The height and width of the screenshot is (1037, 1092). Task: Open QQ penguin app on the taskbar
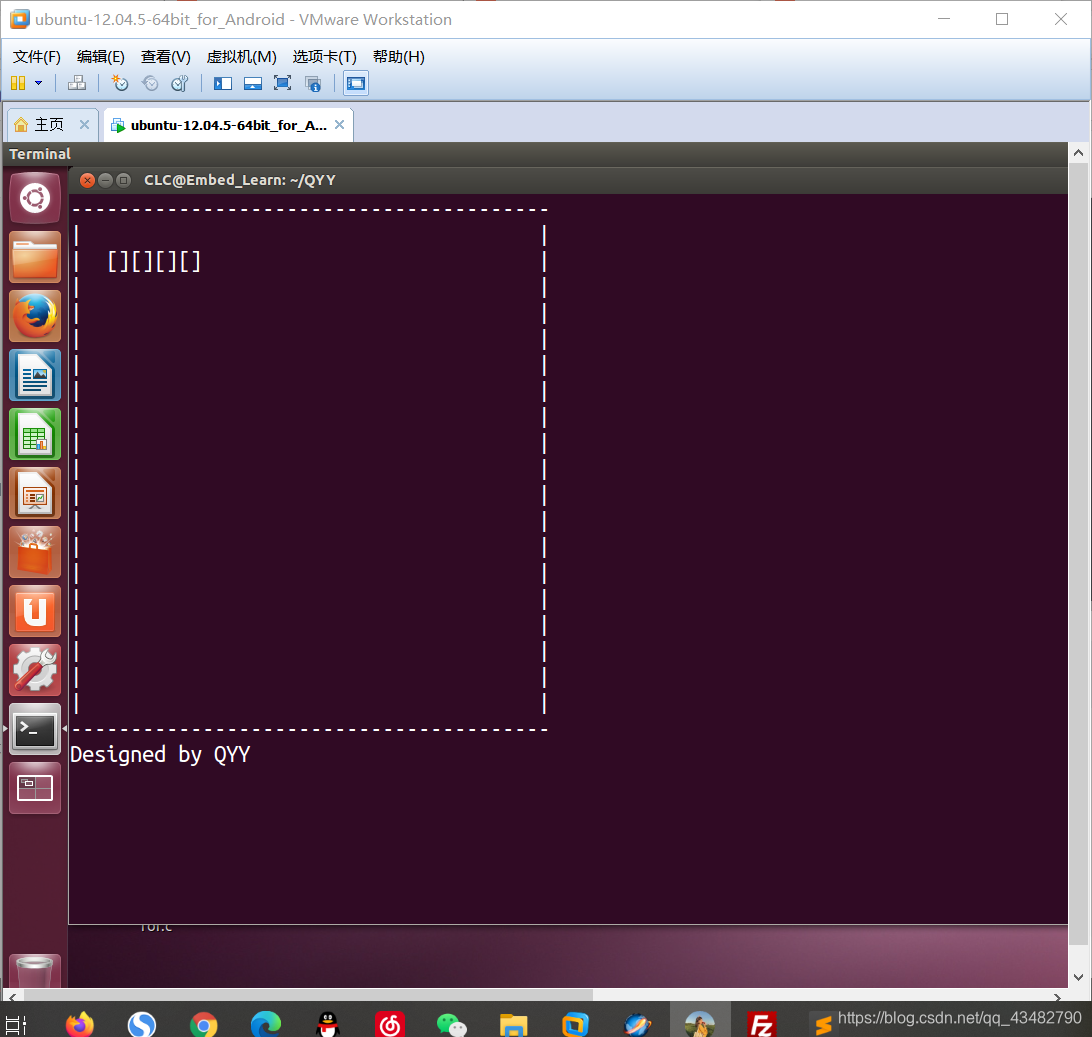pos(327,1025)
